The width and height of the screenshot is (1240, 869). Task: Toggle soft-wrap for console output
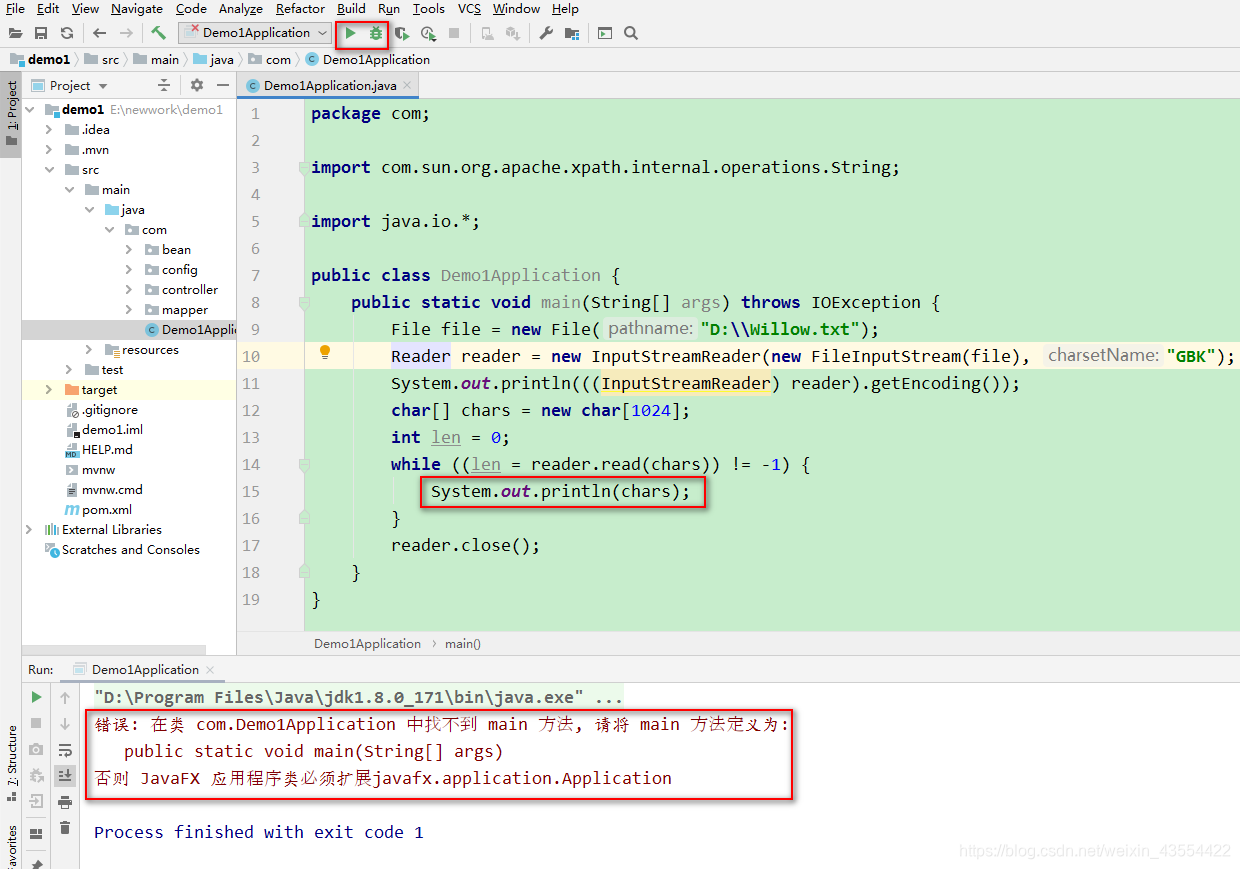65,749
